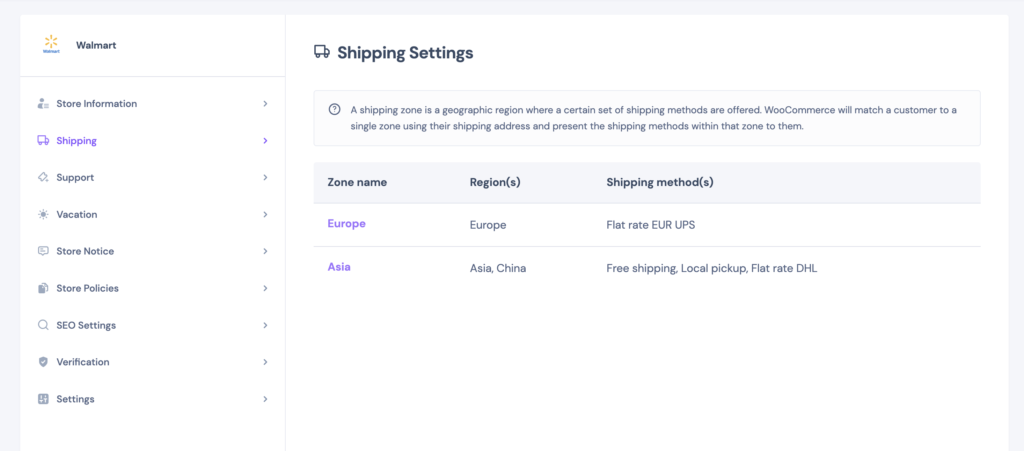Click the help question mark icon

[x=334, y=109]
